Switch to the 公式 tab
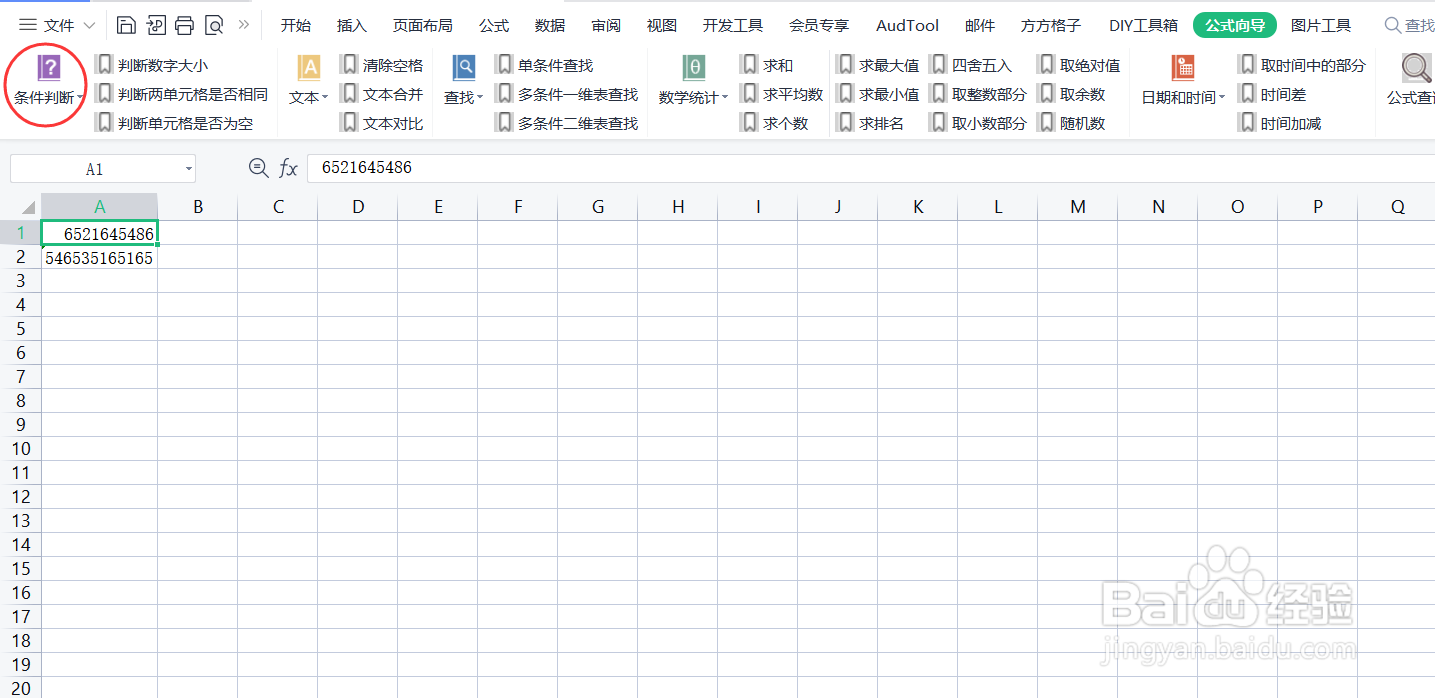 (x=493, y=25)
